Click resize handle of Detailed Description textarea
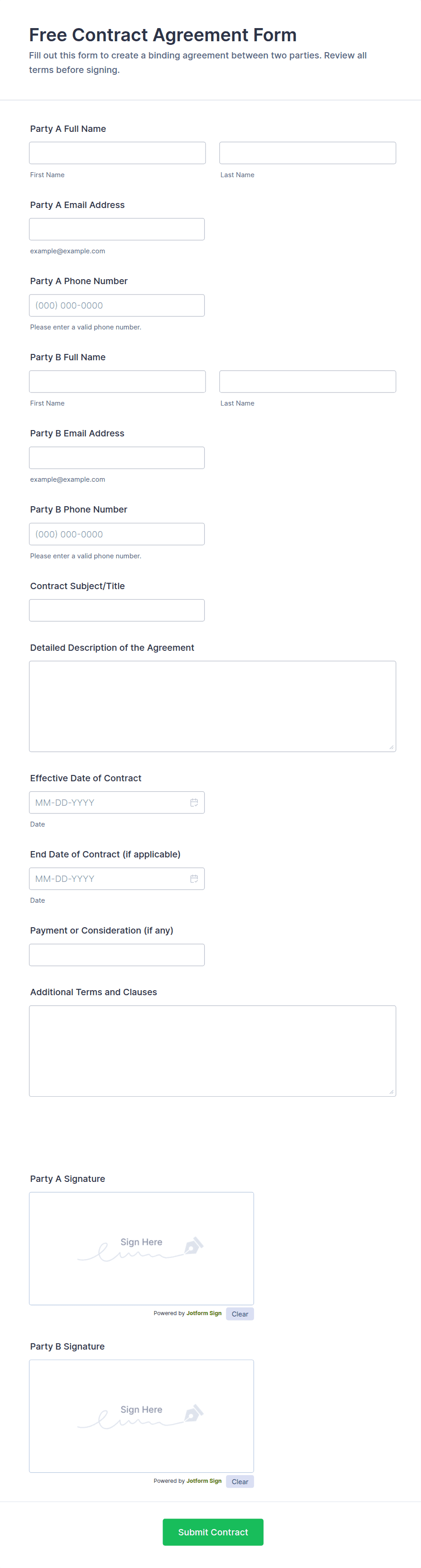421x1568 pixels. point(391,747)
